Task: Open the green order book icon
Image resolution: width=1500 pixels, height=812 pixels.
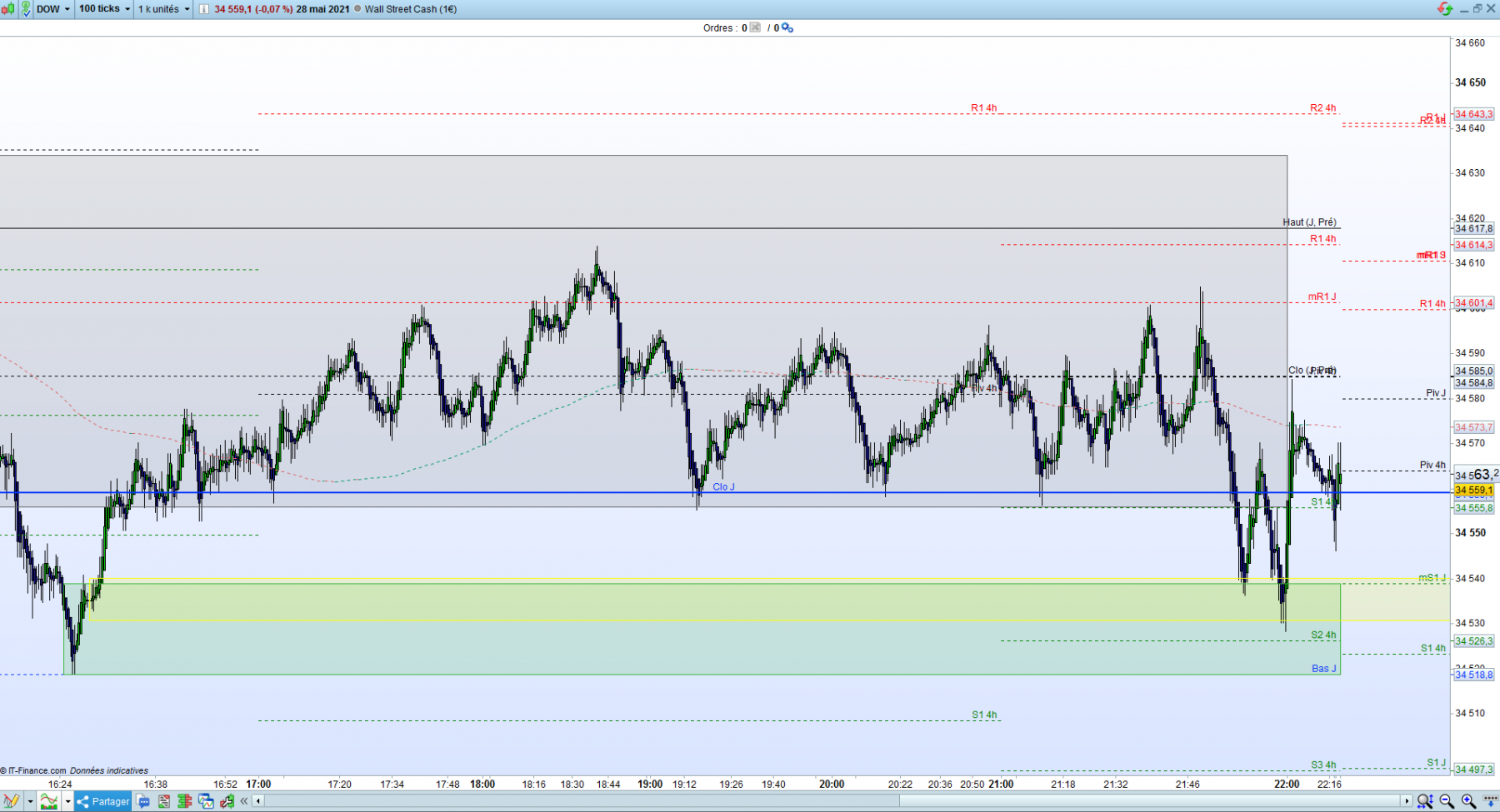Action: tap(184, 801)
